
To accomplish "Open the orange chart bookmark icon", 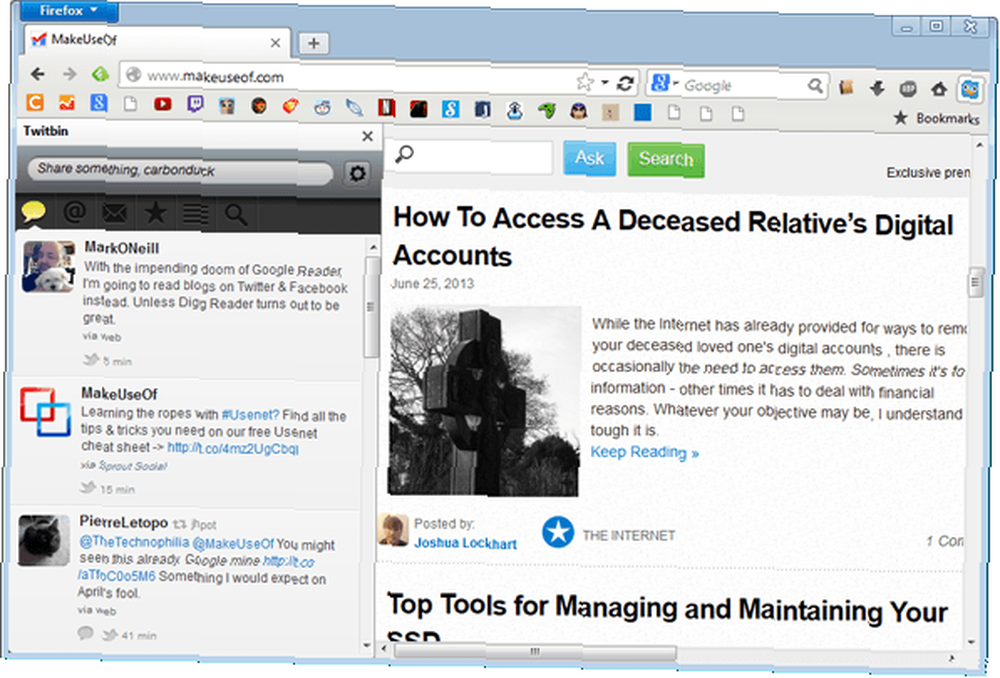I will click(67, 102).
